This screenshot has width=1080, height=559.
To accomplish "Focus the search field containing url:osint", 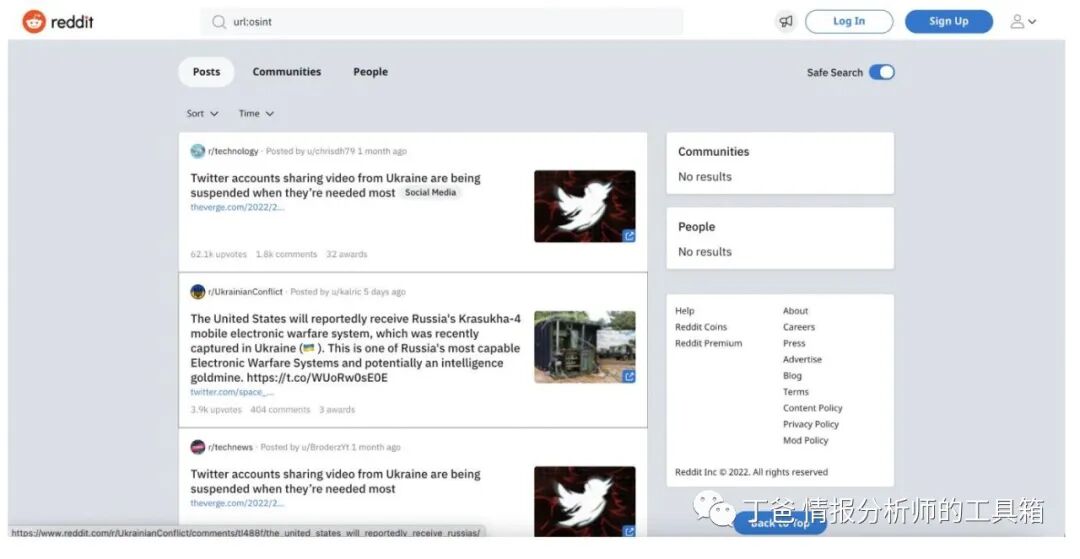I will pos(442,22).
